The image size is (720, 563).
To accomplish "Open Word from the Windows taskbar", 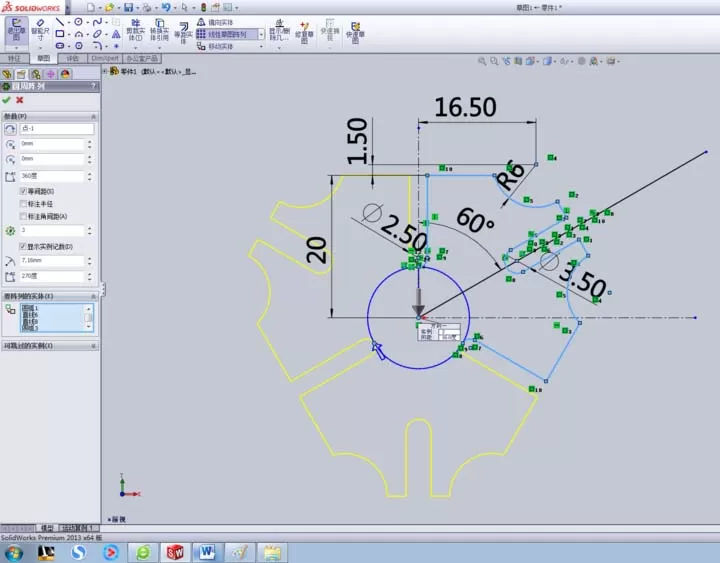I will point(207,552).
